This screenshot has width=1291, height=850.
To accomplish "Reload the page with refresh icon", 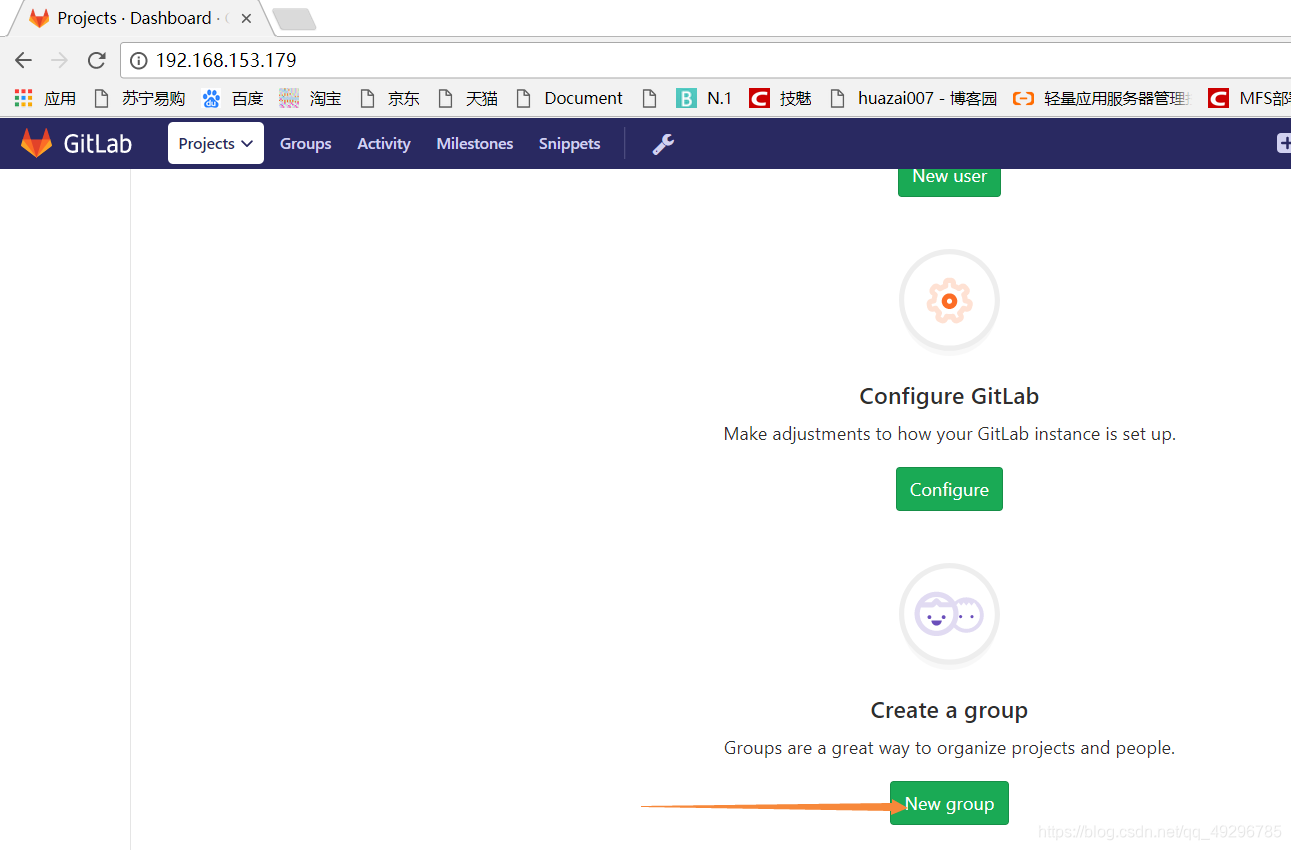I will [x=97, y=60].
